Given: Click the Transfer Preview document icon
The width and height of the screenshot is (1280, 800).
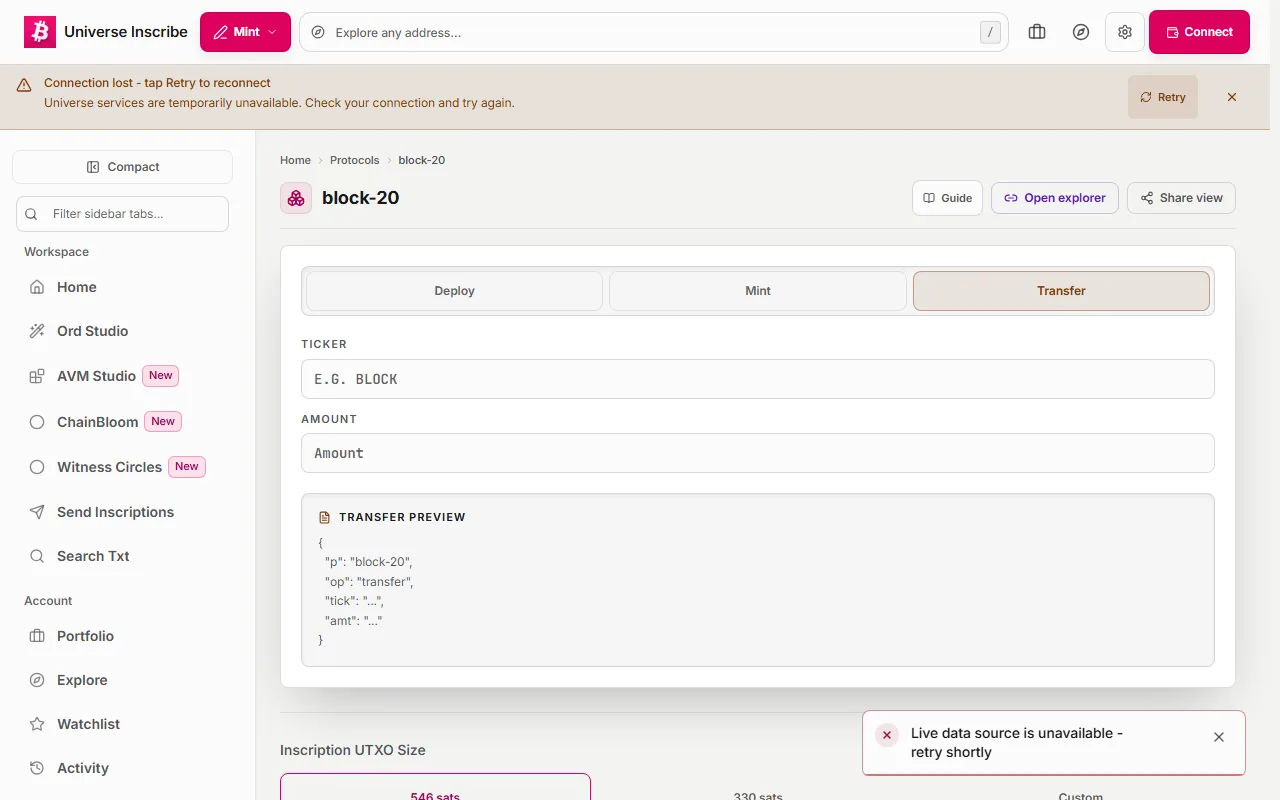Looking at the screenshot, I should coord(324,517).
